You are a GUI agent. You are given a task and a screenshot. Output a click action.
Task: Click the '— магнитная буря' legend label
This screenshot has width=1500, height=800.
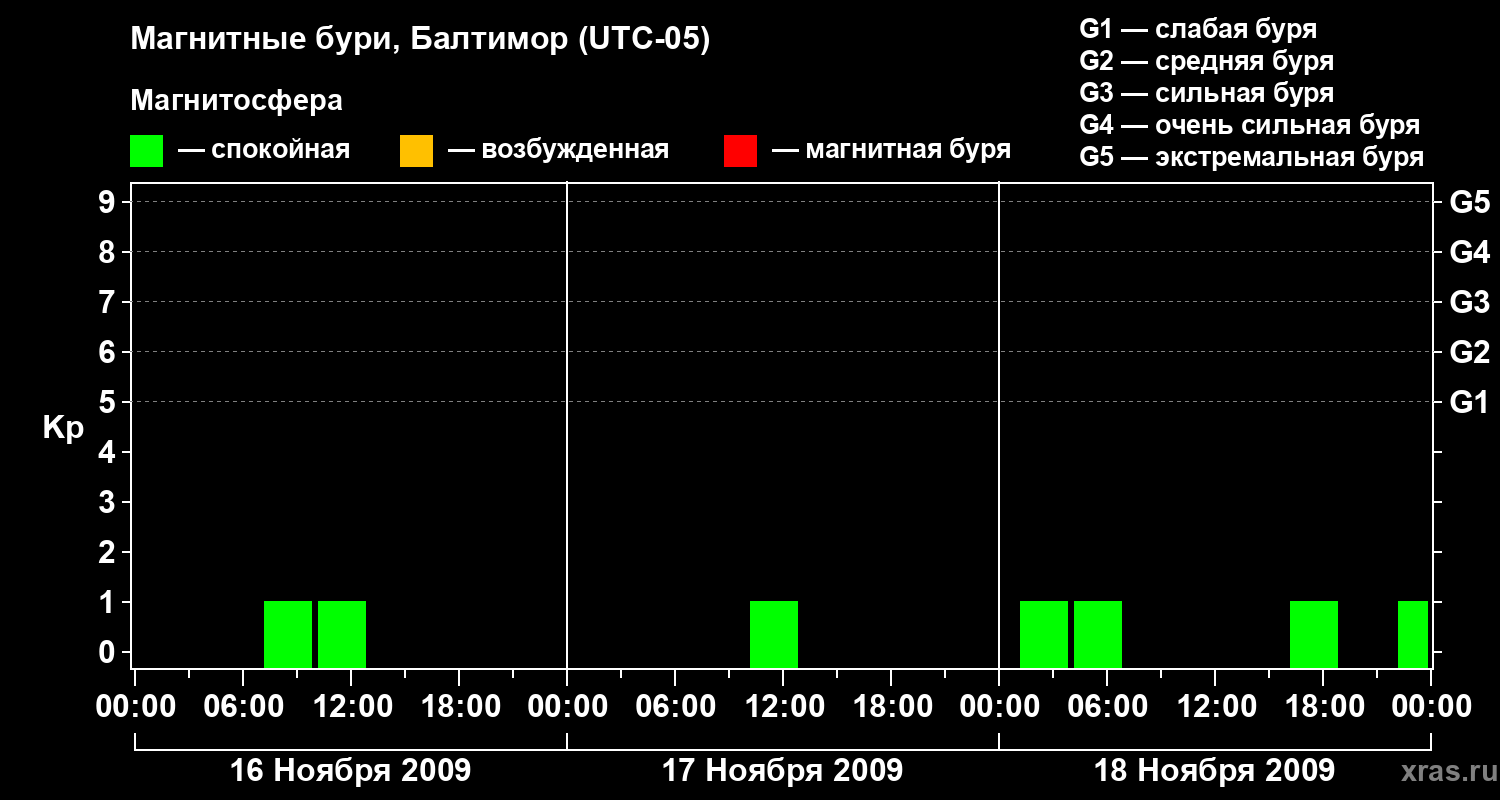[x=892, y=151]
